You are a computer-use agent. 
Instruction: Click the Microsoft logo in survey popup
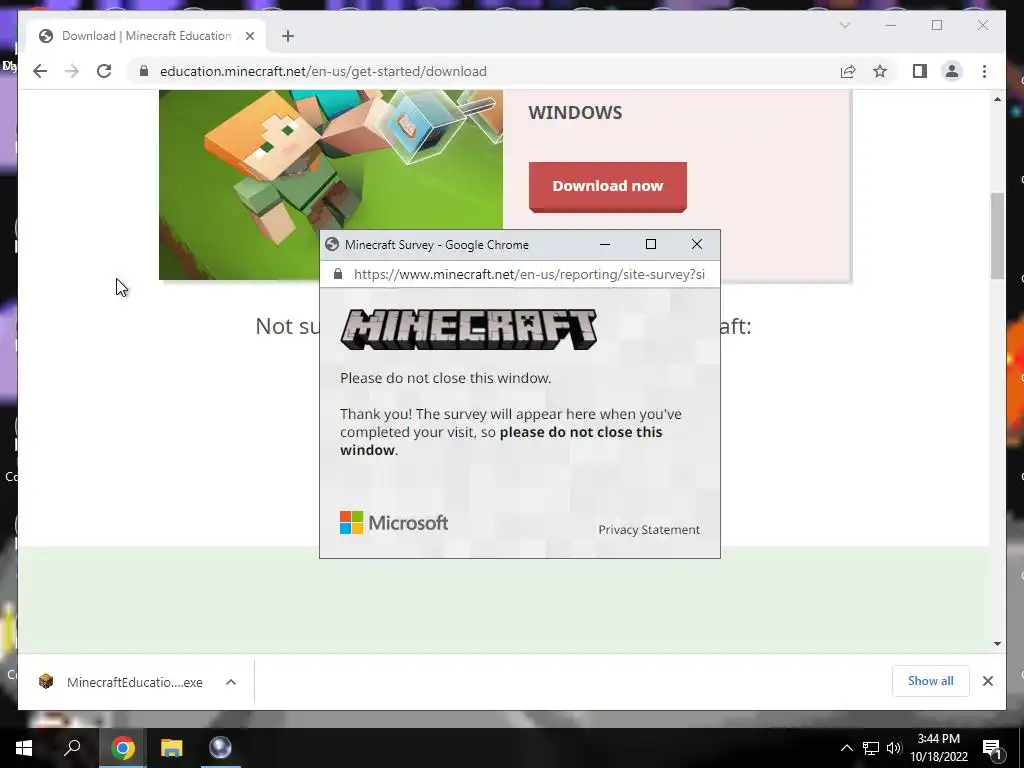[x=394, y=522]
